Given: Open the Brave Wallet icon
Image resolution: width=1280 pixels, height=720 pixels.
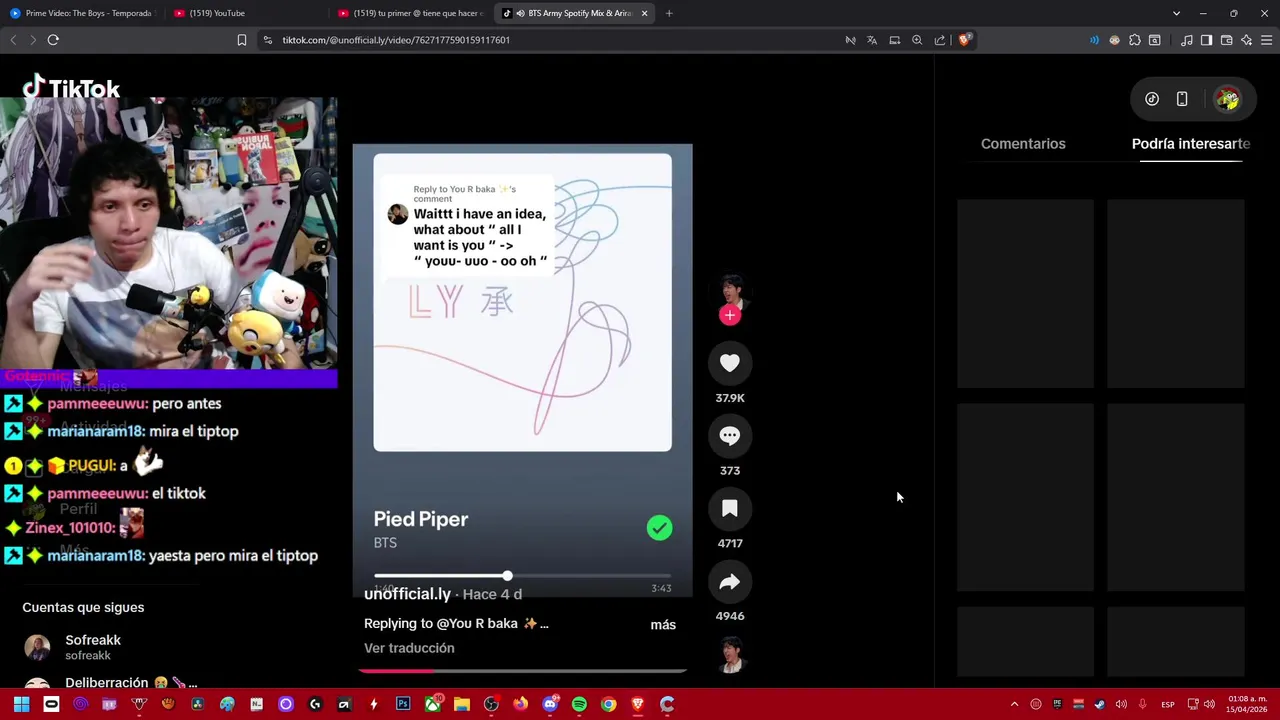Looking at the screenshot, I should (x=1226, y=40).
